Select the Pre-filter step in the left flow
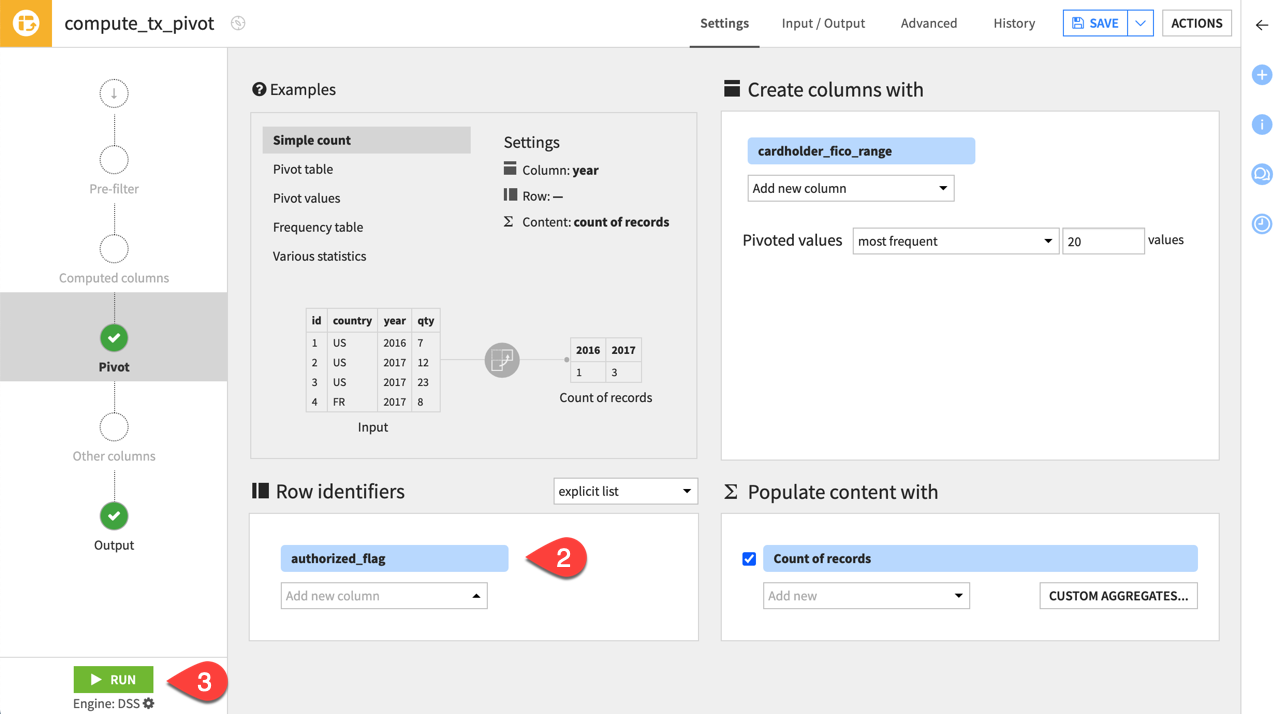The height and width of the screenshot is (714, 1280). coord(113,158)
